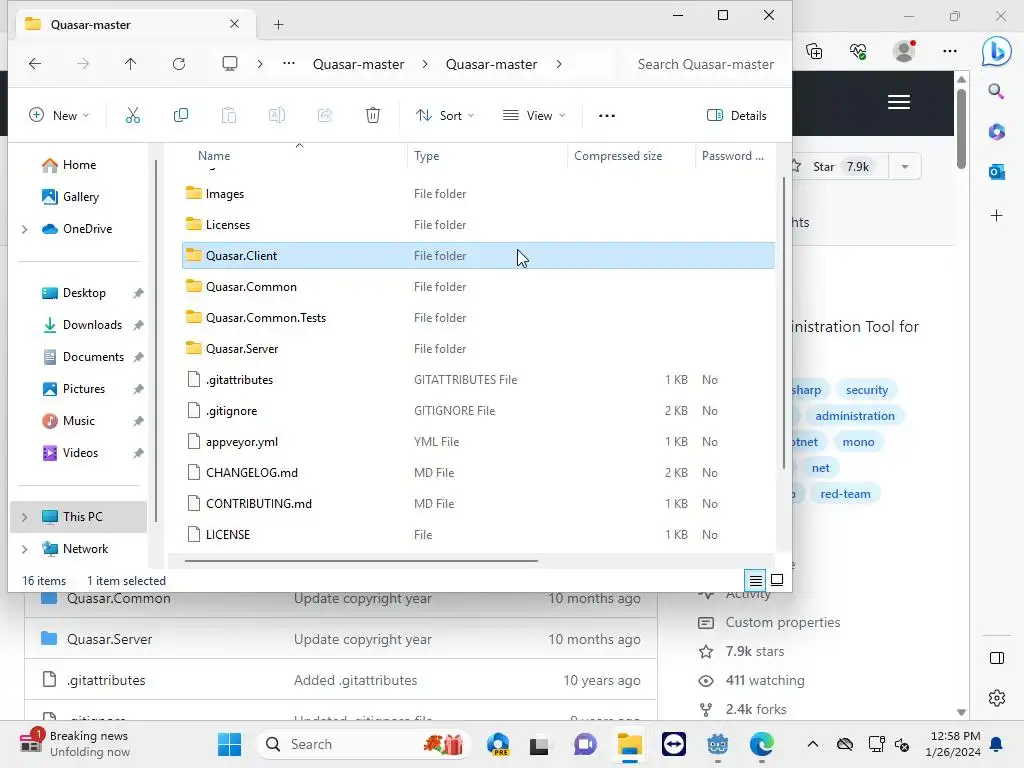This screenshot has height=768, width=1024.
Task: Click the Delete trash can icon
Action: click(x=372, y=116)
